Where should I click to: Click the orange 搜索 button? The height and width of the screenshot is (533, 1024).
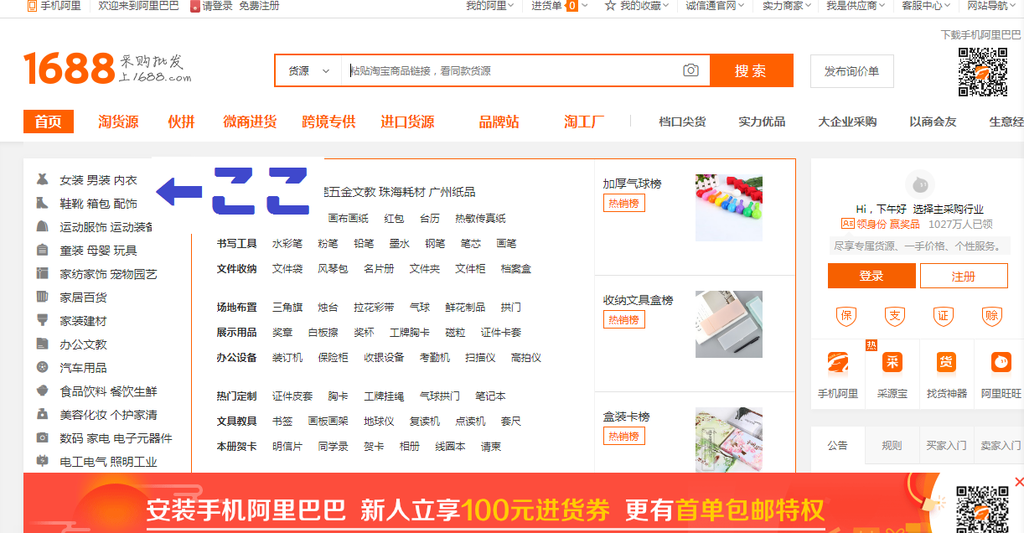tap(751, 71)
